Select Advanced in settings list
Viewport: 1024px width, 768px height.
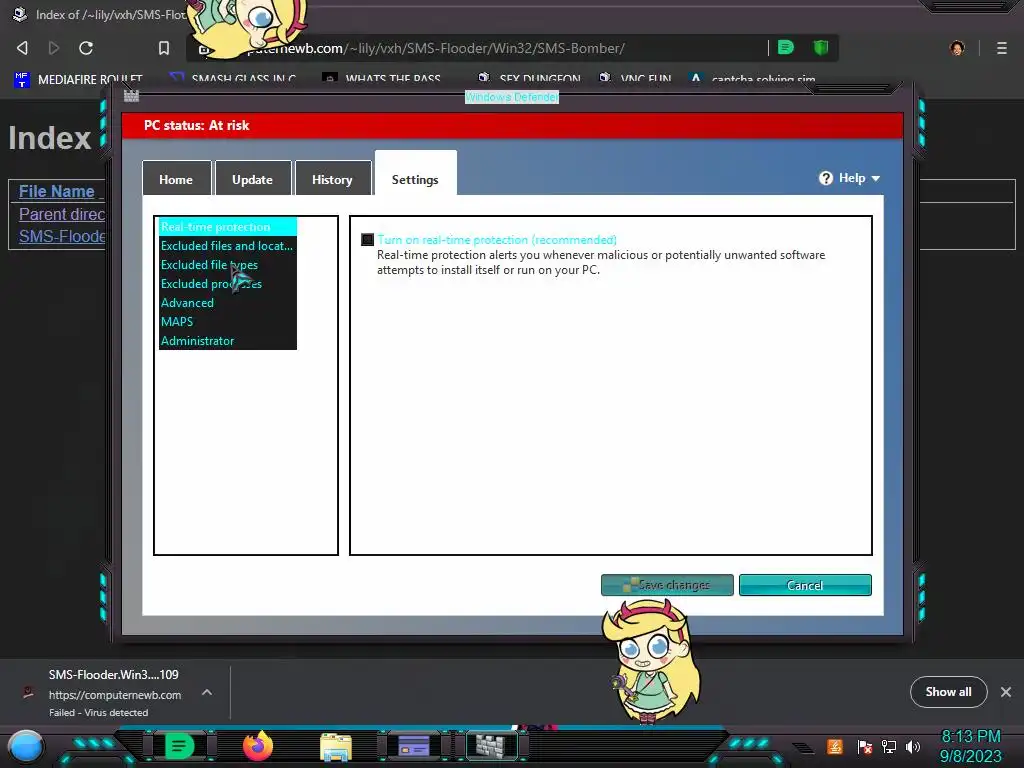228,302
